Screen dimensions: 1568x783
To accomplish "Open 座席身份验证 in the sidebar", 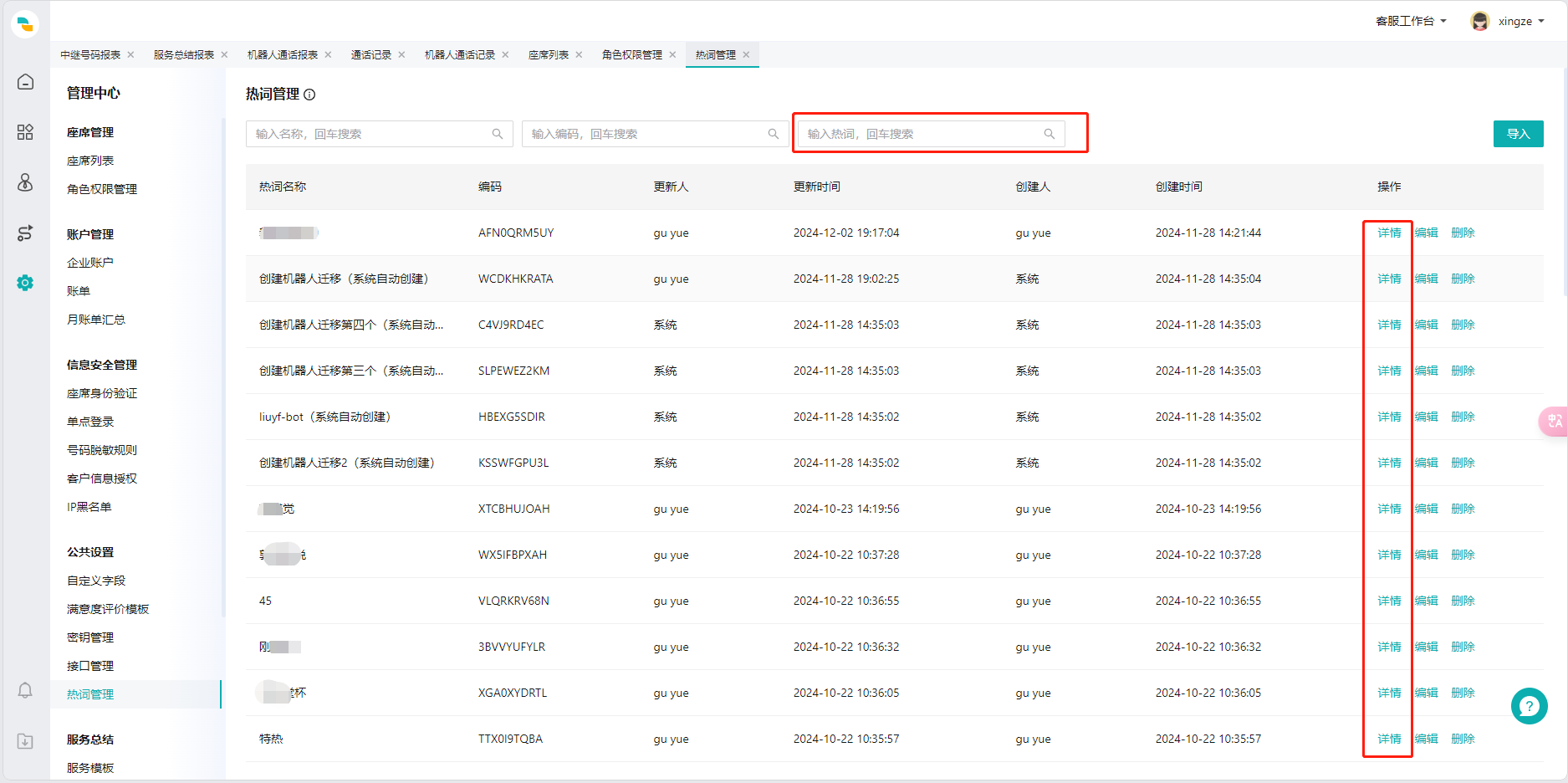I will click(102, 393).
